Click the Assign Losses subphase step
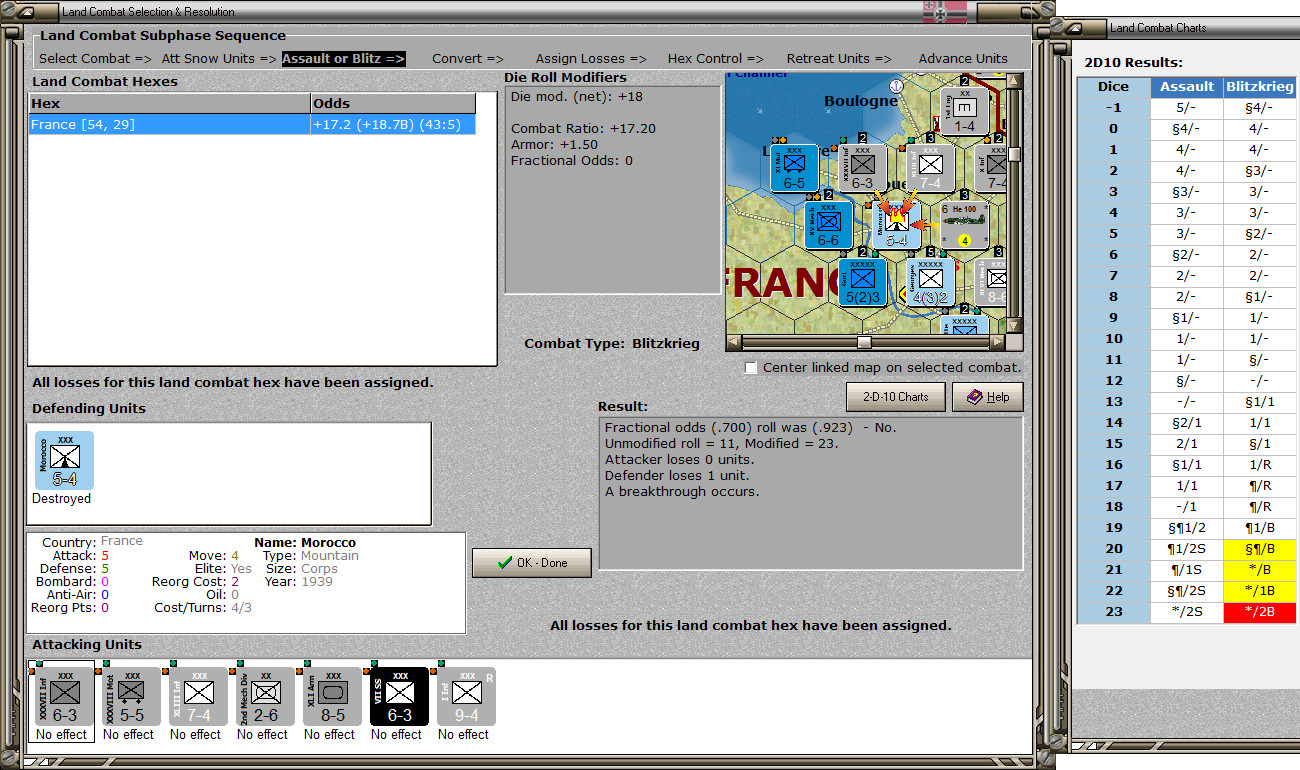 (x=591, y=59)
